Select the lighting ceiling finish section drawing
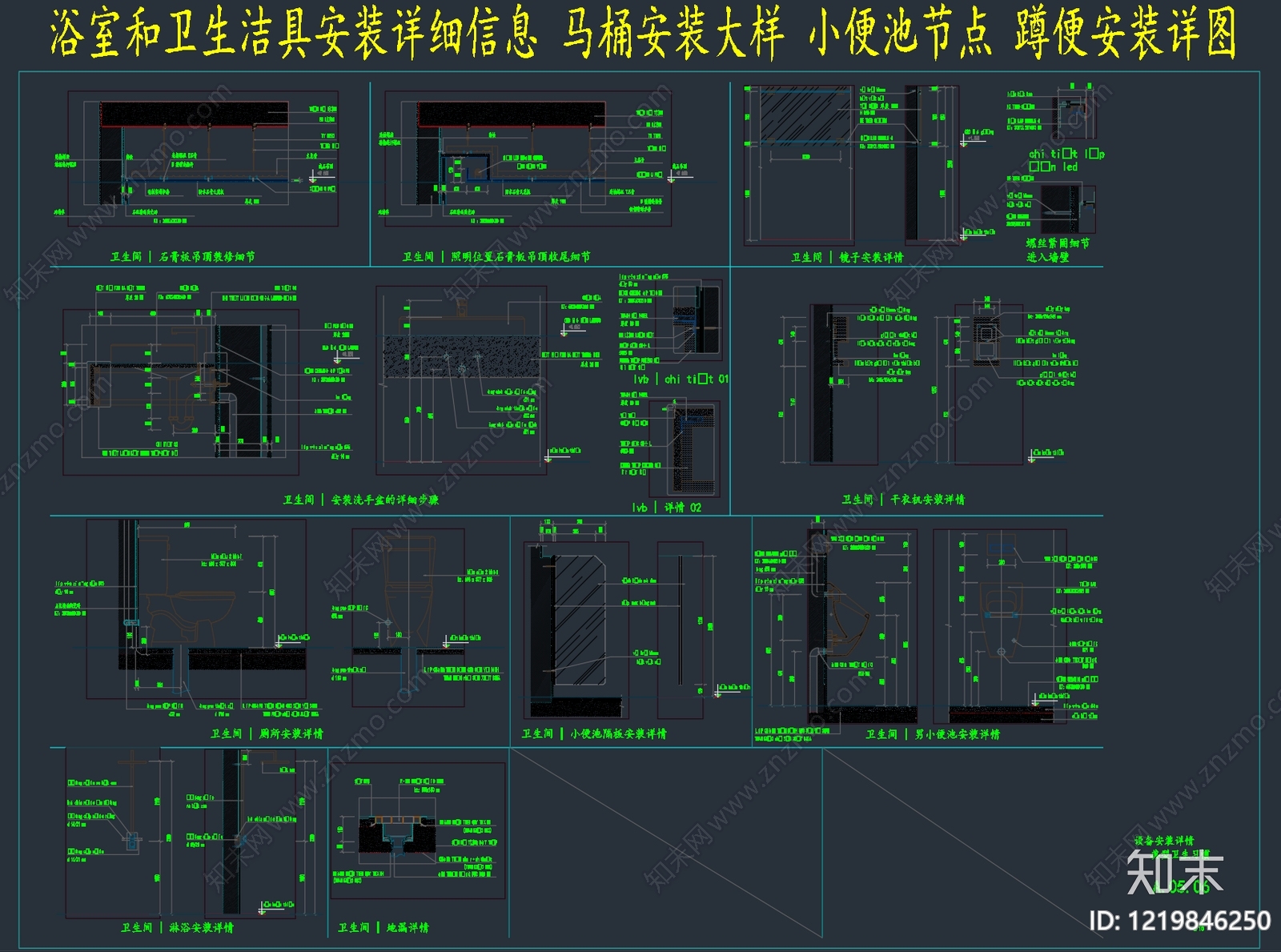This screenshot has height=952, width=1281. click(x=528, y=159)
